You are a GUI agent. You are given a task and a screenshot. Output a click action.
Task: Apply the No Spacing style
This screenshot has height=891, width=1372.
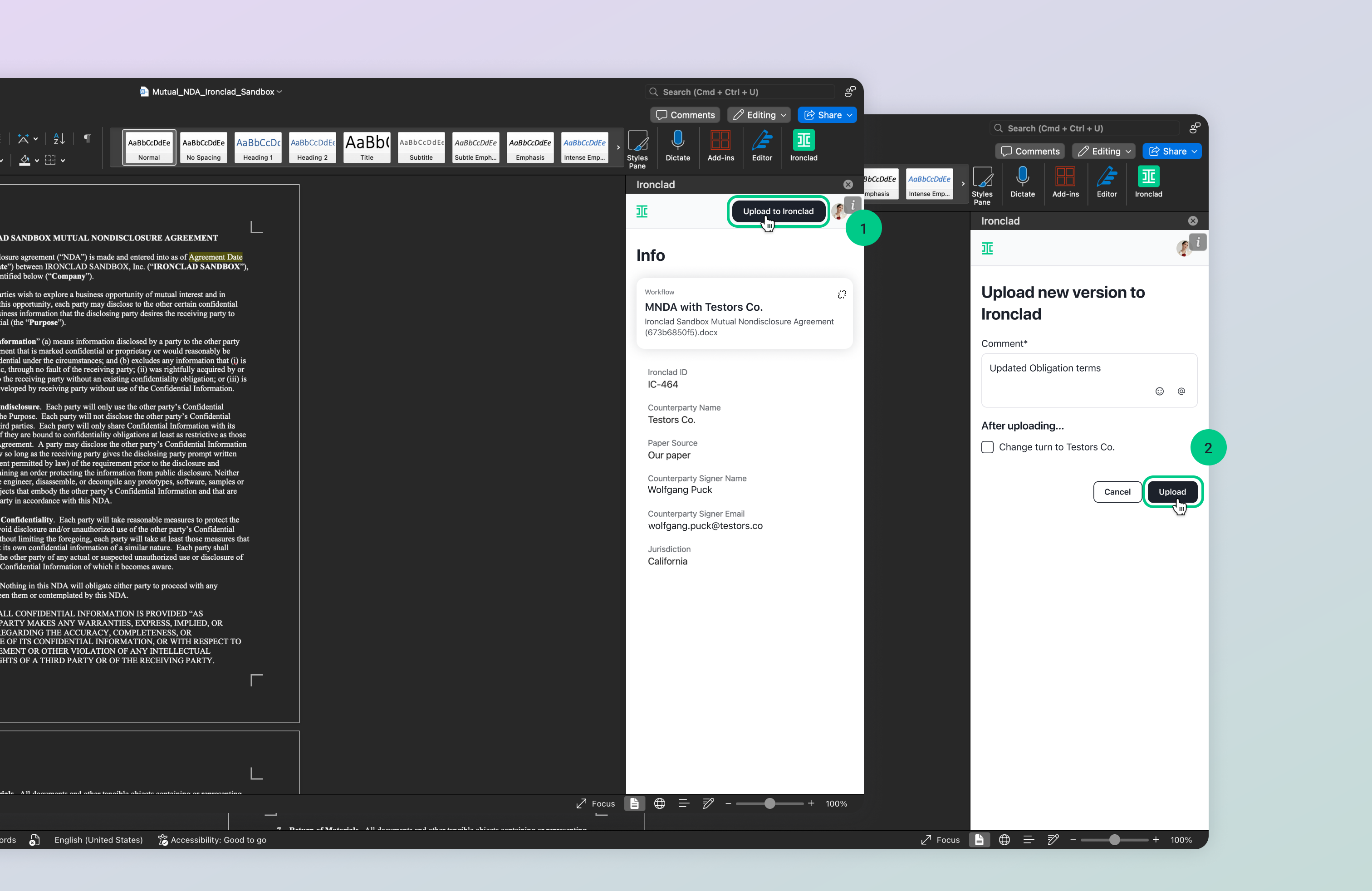204,147
